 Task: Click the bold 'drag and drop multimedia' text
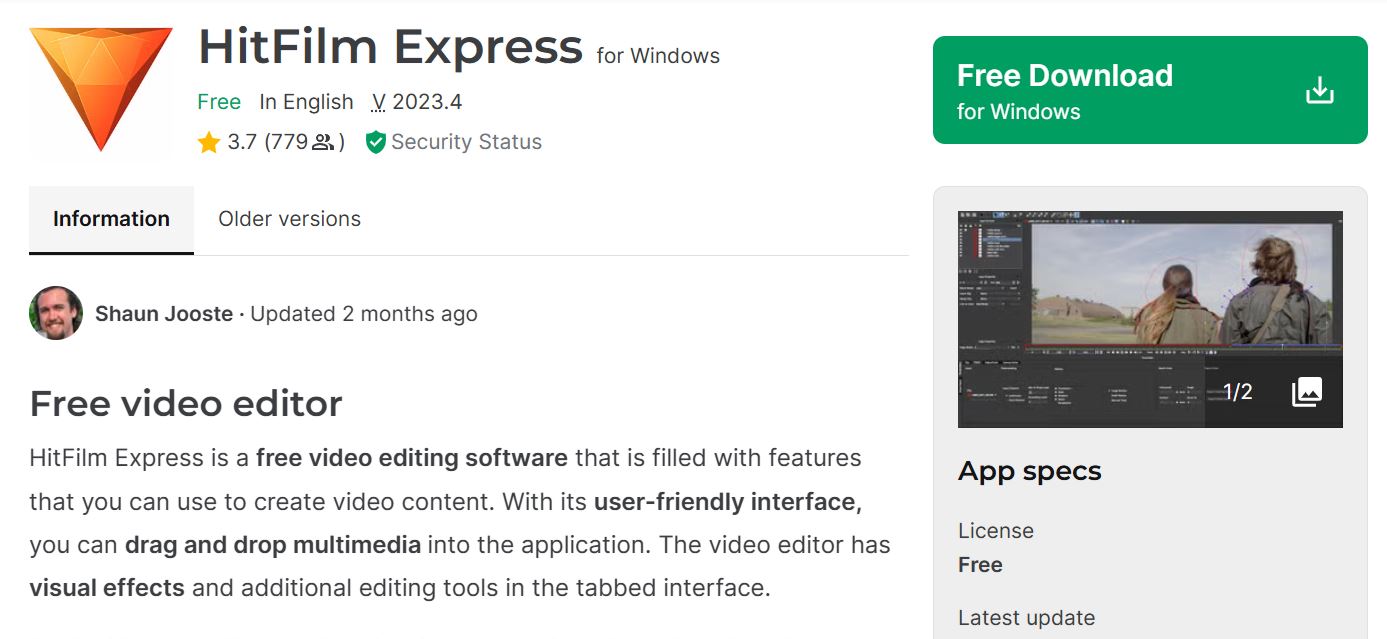coord(273,545)
